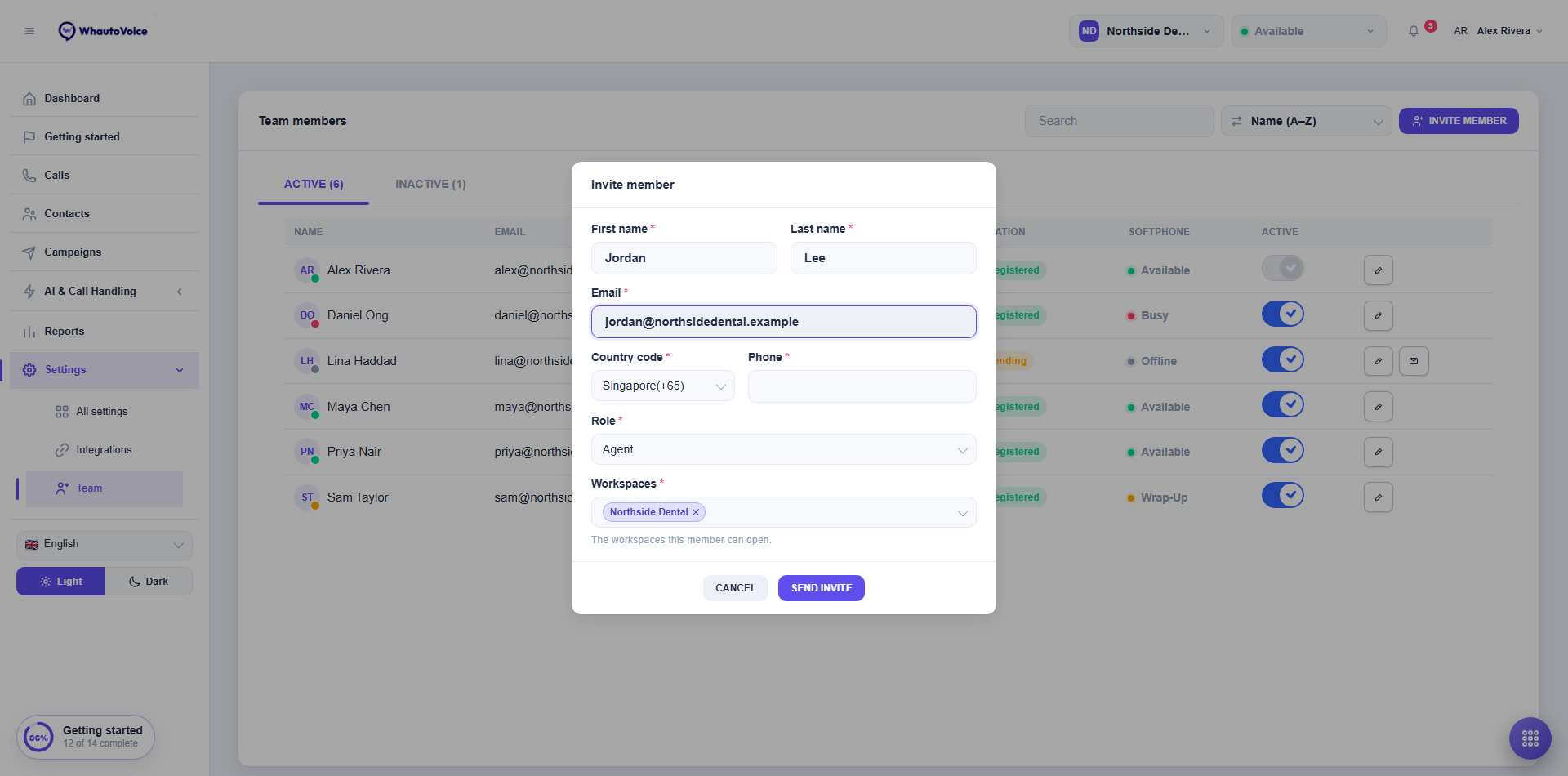Image resolution: width=1568 pixels, height=776 pixels.
Task: Toggle active switch for Daniel Ong
Action: click(x=1283, y=314)
